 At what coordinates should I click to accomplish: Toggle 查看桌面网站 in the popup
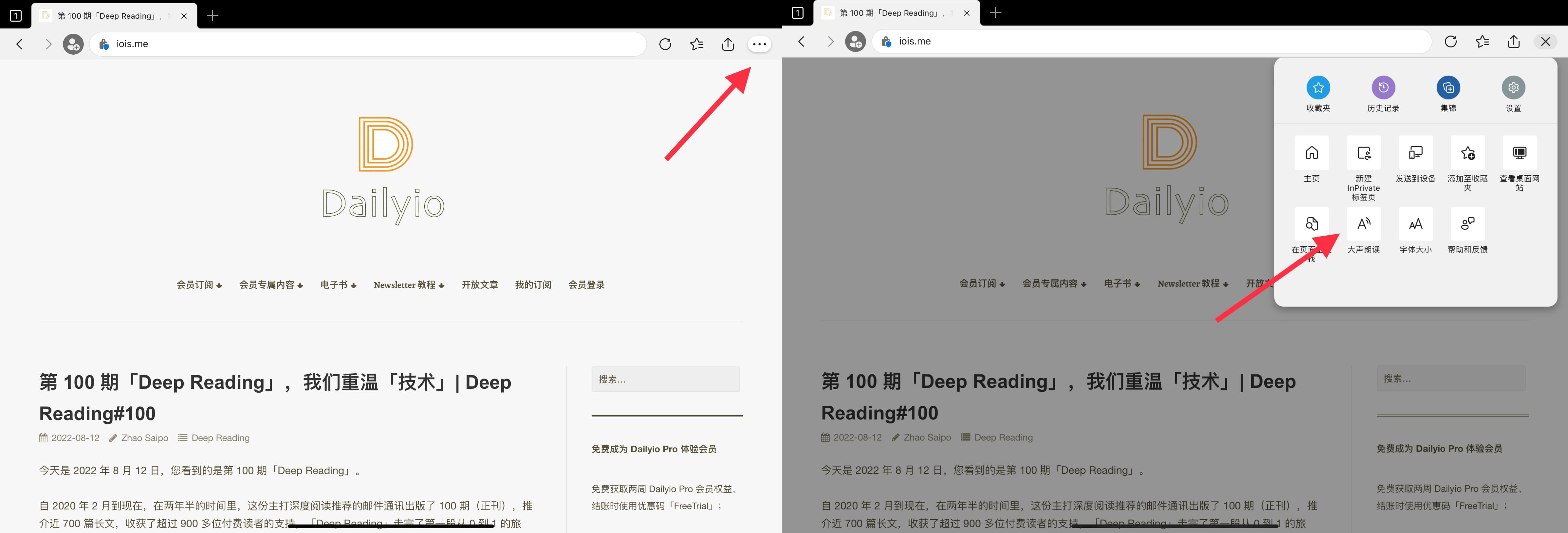coord(1519,164)
